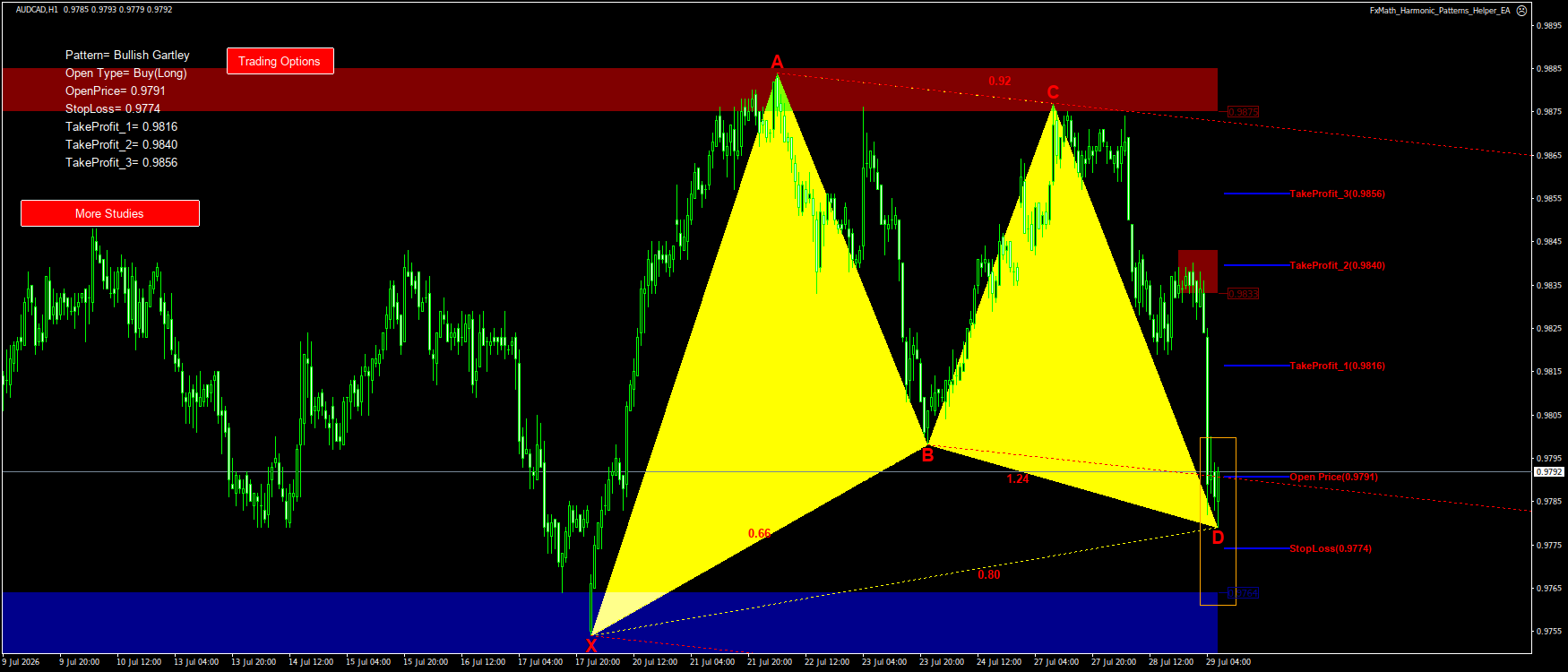
Task: Click the '29 Jul 04:00' time axis label
Action: pos(1228,662)
